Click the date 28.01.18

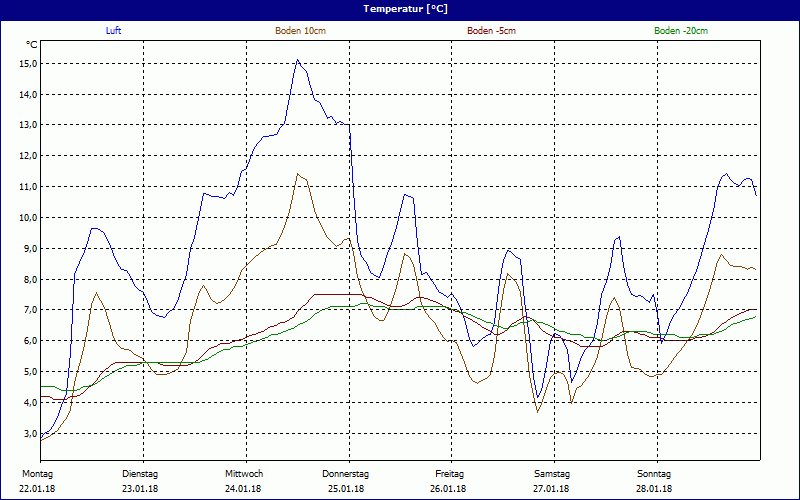tap(654, 489)
